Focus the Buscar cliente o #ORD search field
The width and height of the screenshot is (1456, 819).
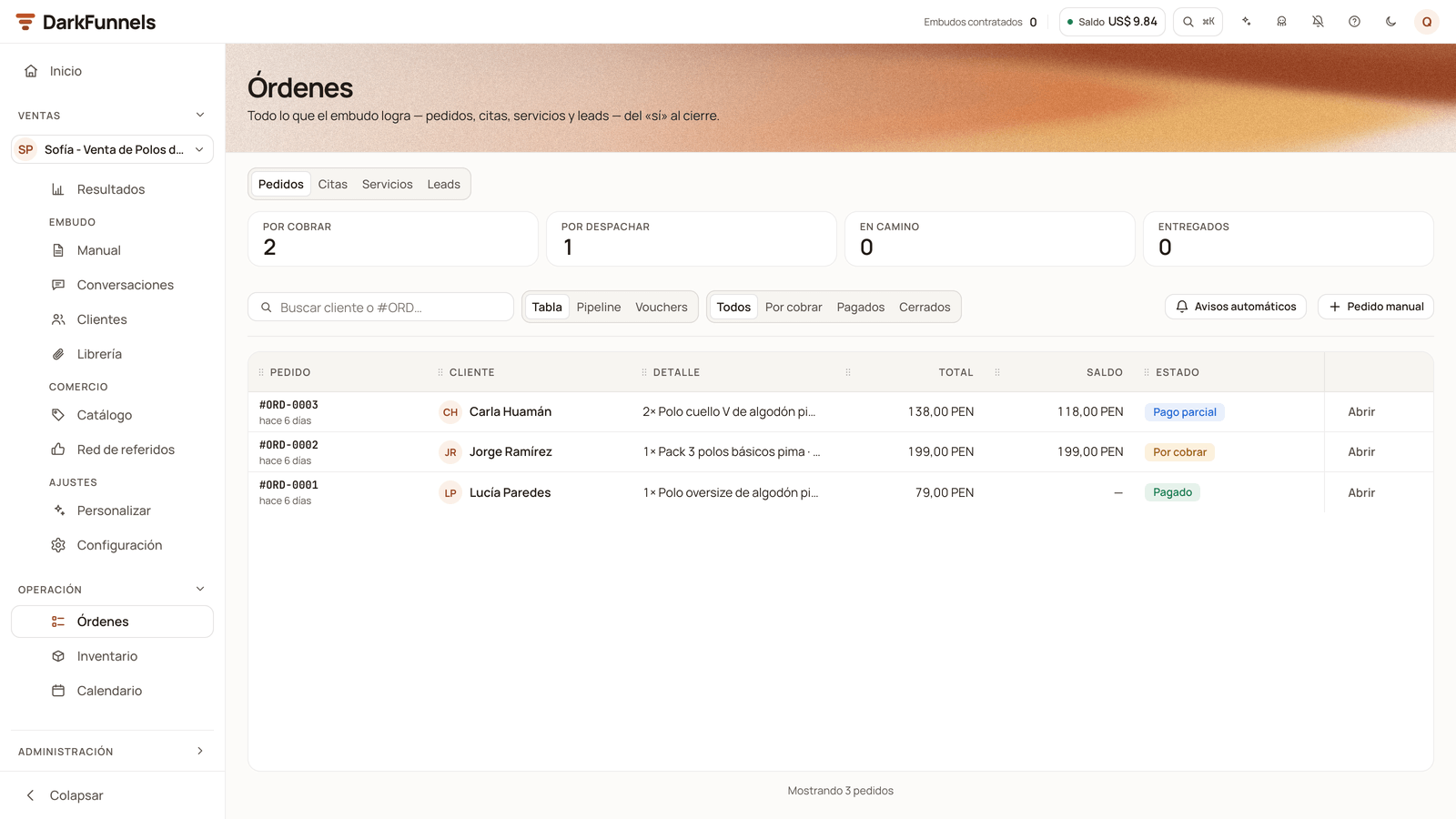[x=380, y=308]
